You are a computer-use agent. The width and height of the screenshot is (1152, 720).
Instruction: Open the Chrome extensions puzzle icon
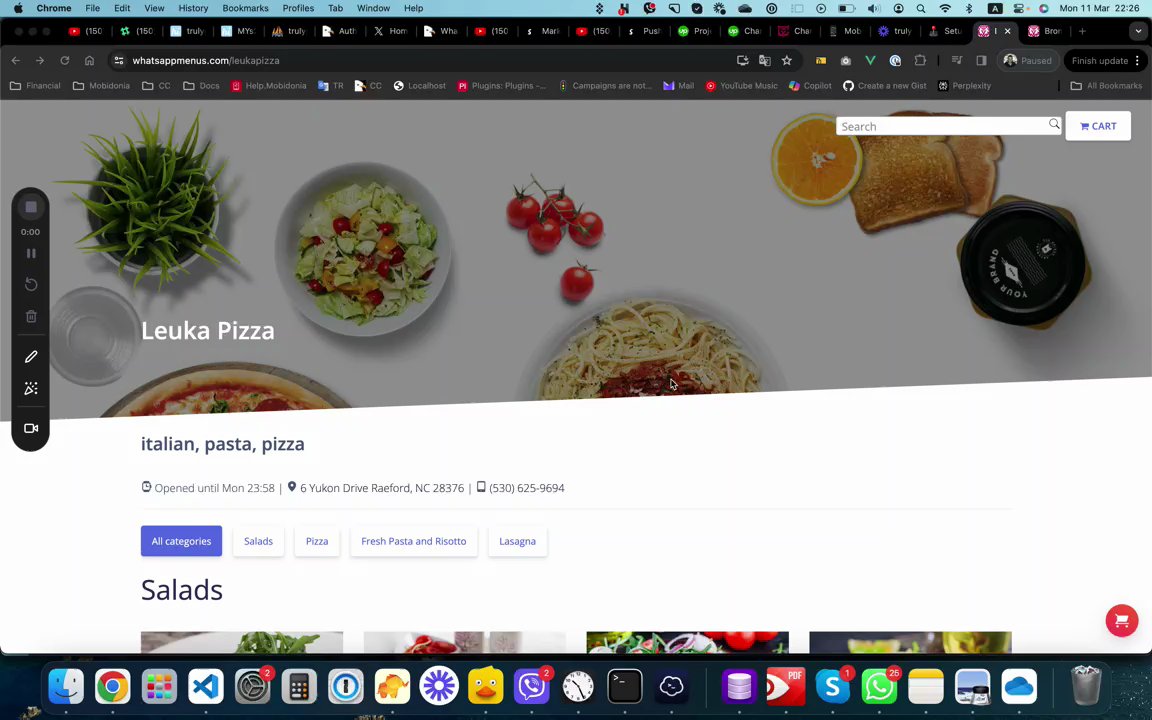click(920, 60)
